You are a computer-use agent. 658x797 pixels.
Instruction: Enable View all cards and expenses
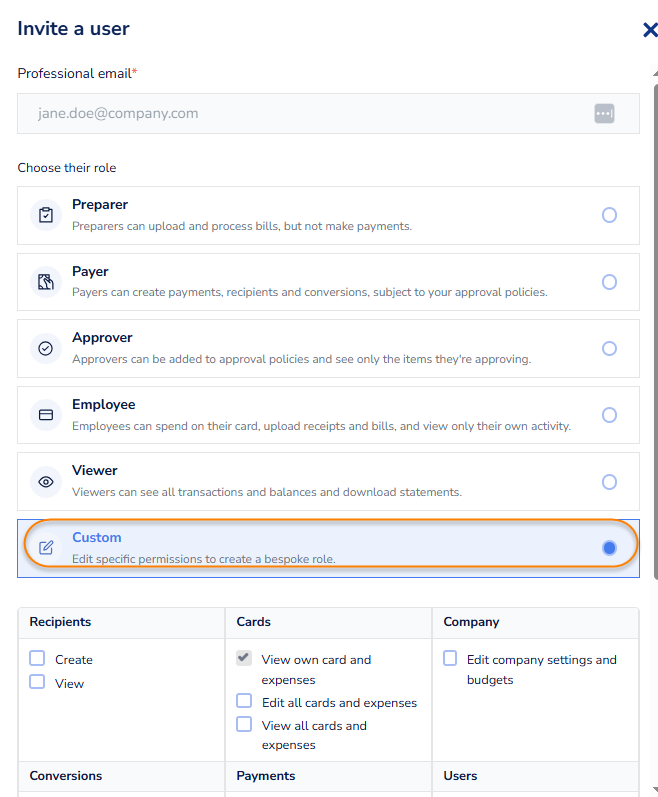tap(244, 724)
